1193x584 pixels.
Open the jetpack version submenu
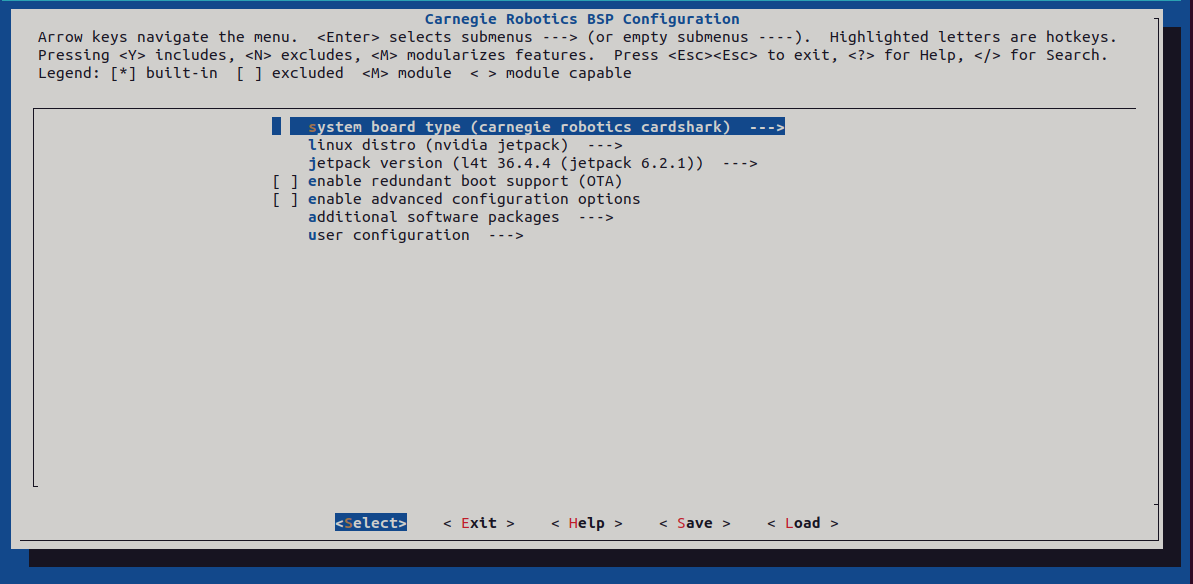pyautogui.click(x=533, y=163)
